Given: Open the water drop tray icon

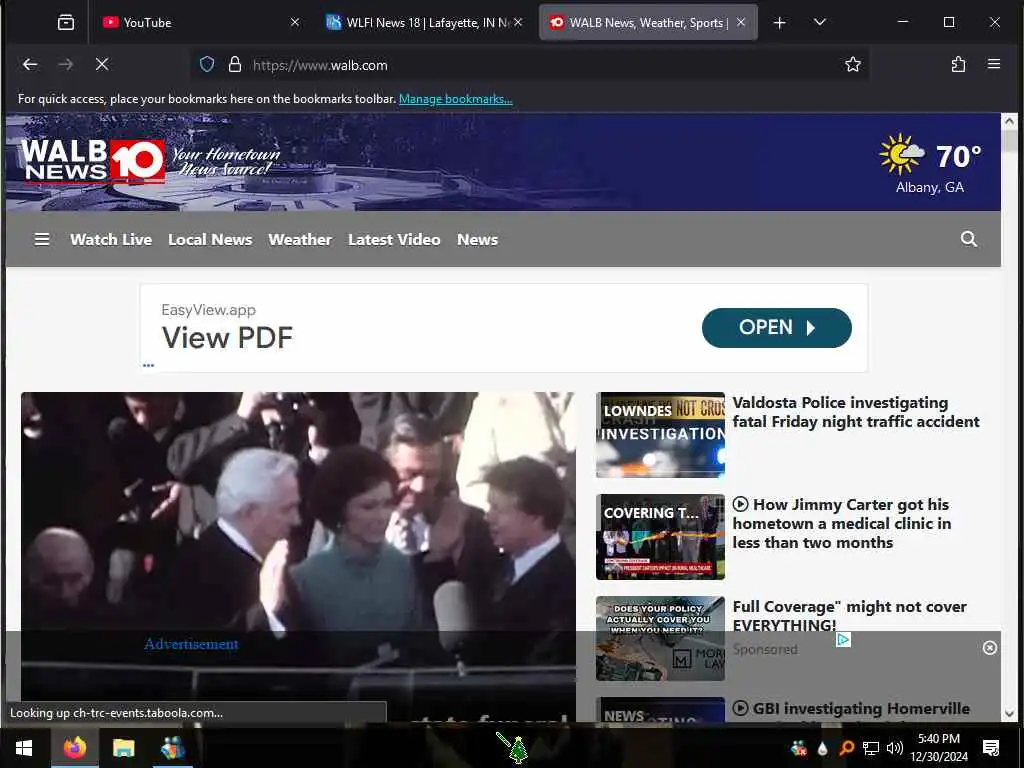Looking at the screenshot, I should point(822,748).
